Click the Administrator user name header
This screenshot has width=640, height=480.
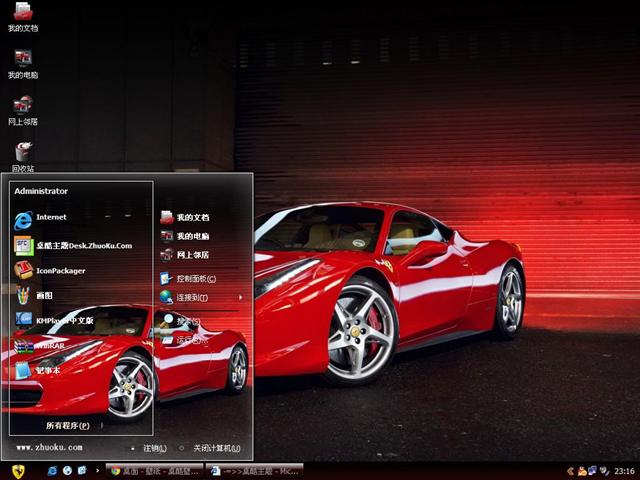(41, 191)
